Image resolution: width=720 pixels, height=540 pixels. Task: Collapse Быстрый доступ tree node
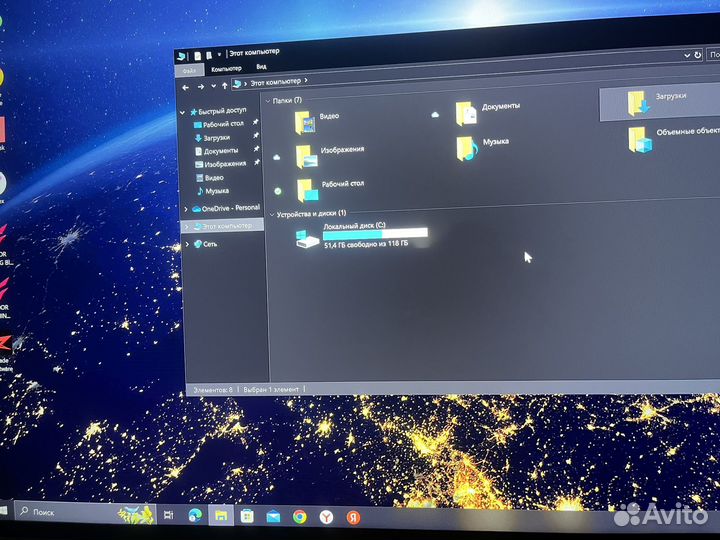pyautogui.click(x=182, y=111)
